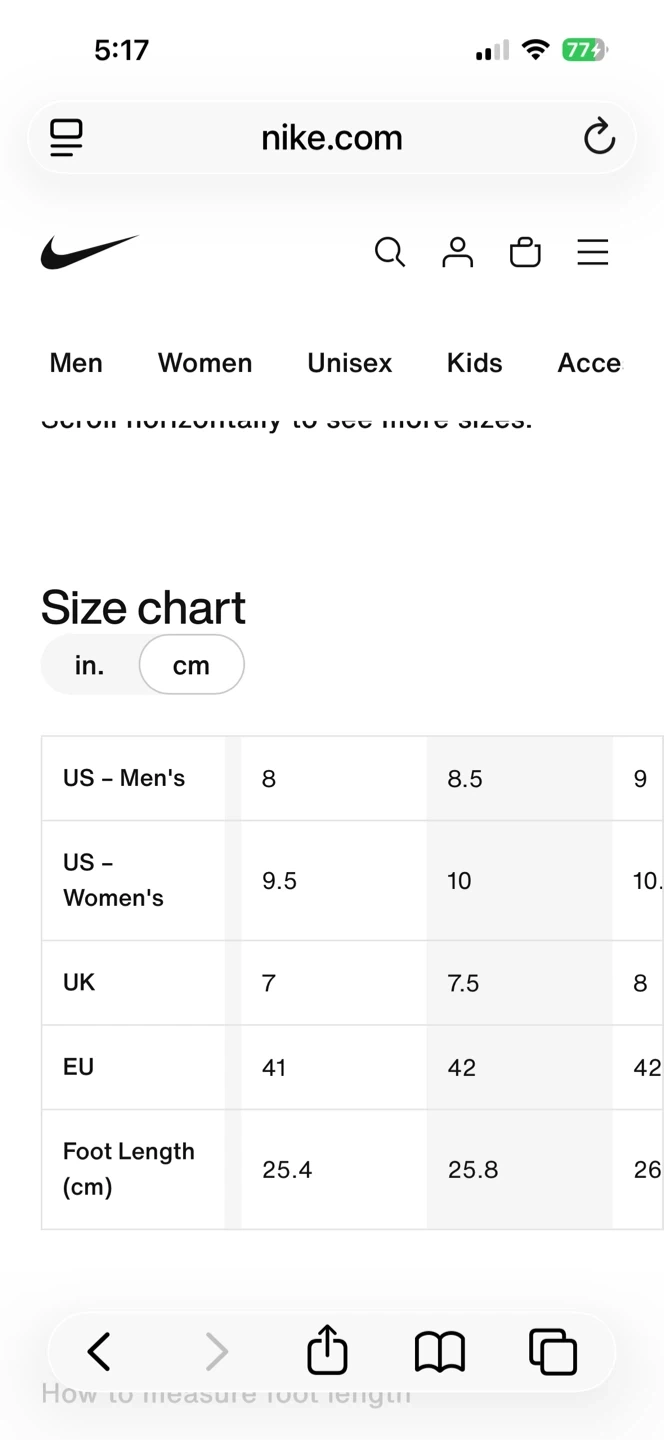Open the Kids category

point(474,363)
